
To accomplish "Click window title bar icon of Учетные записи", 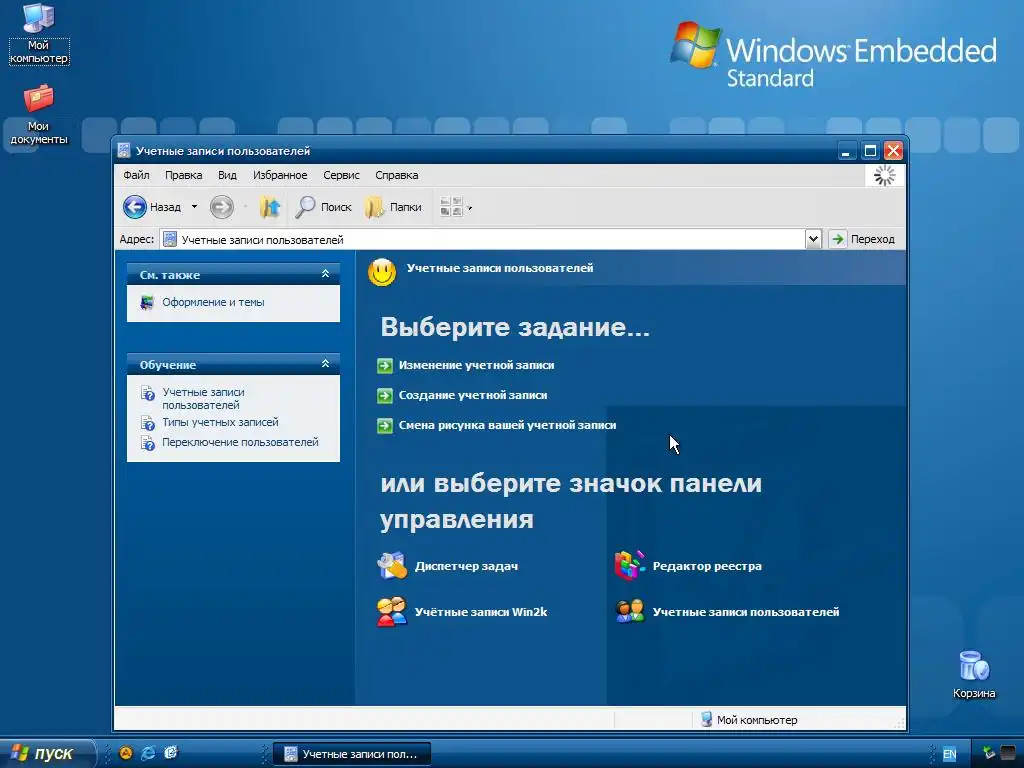I will [124, 151].
